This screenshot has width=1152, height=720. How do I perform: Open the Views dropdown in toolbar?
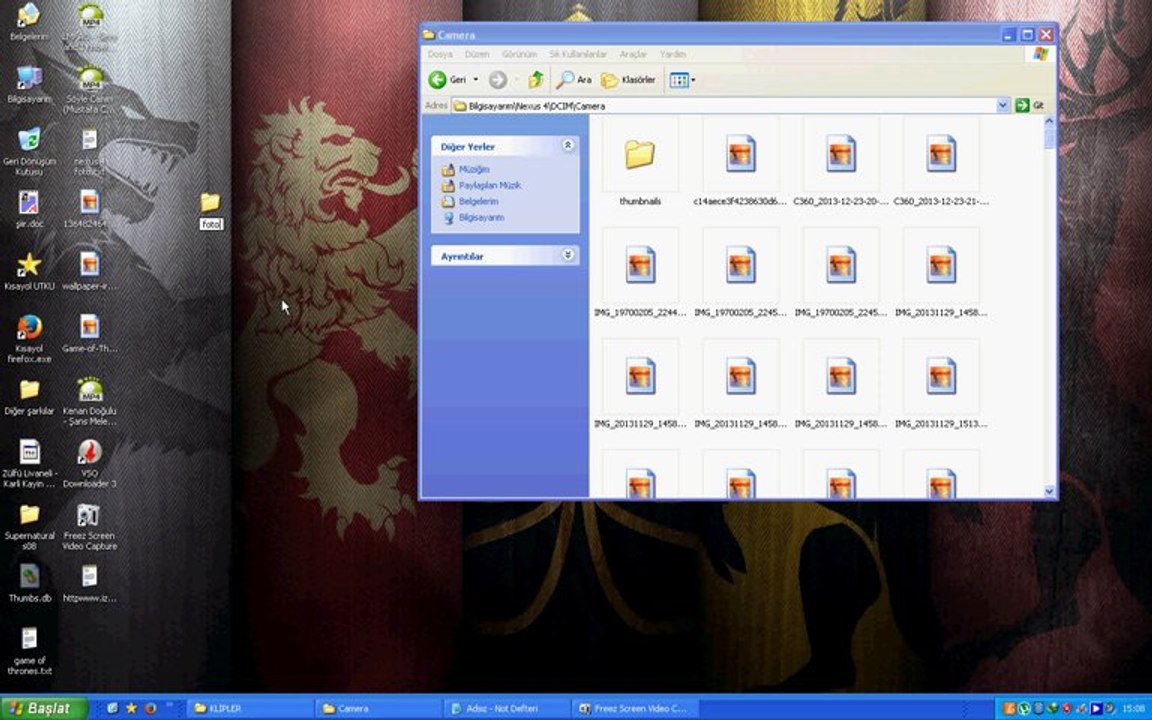point(682,79)
